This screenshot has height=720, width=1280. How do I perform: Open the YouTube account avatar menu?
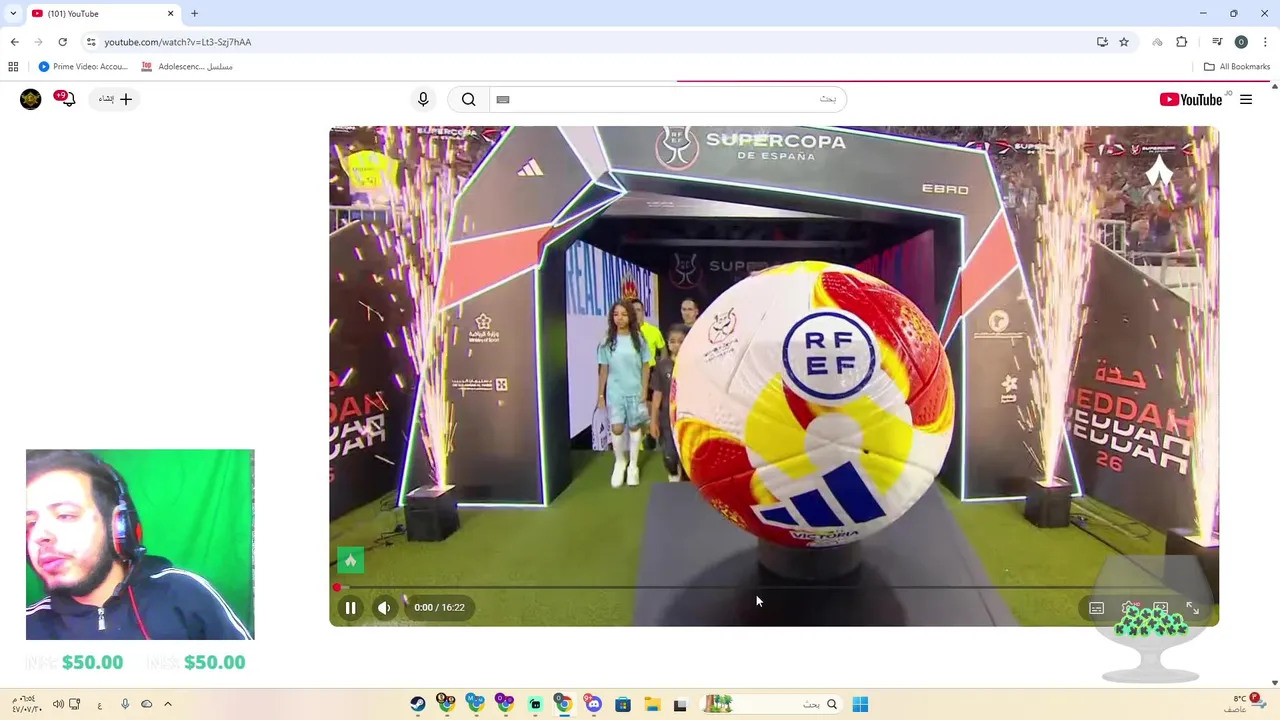coord(31,99)
